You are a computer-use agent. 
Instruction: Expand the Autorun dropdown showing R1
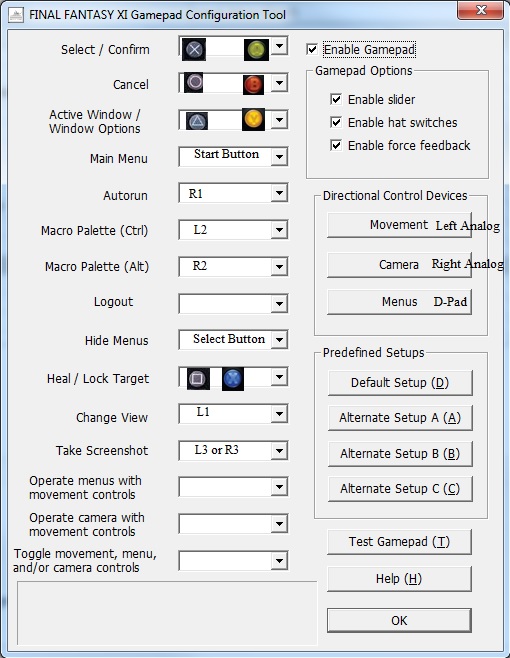(279, 193)
